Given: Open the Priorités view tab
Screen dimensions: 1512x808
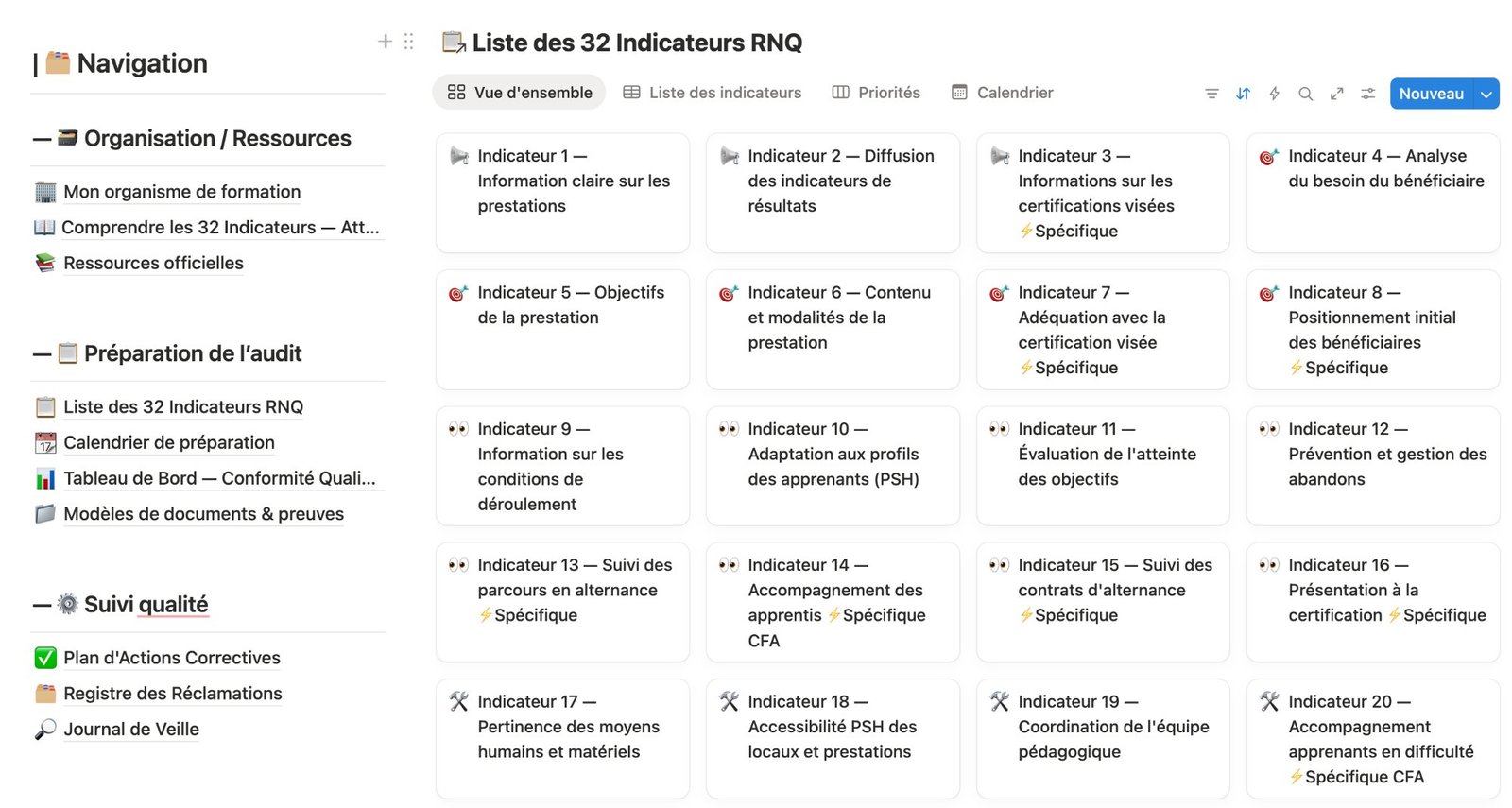Looking at the screenshot, I should 876,93.
